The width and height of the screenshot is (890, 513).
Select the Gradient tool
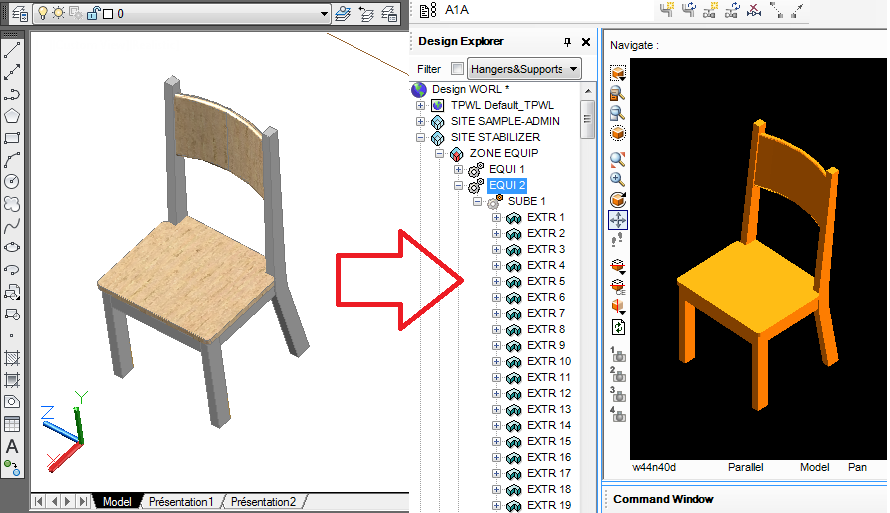pos(12,380)
